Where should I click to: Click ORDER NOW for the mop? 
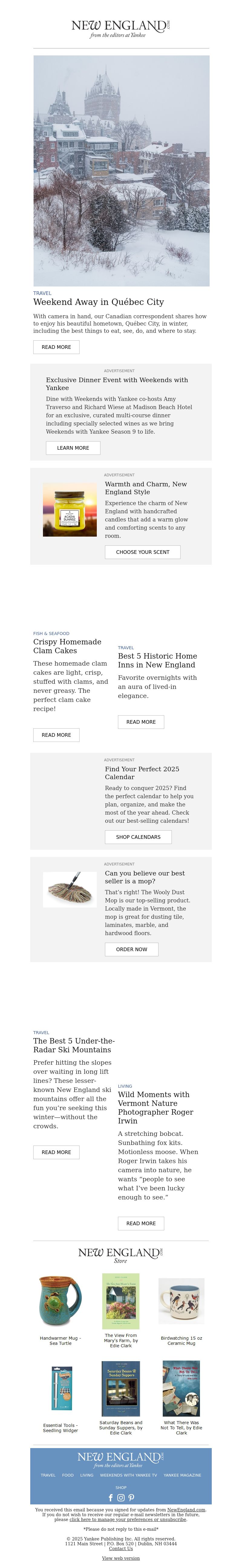[131, 949]
